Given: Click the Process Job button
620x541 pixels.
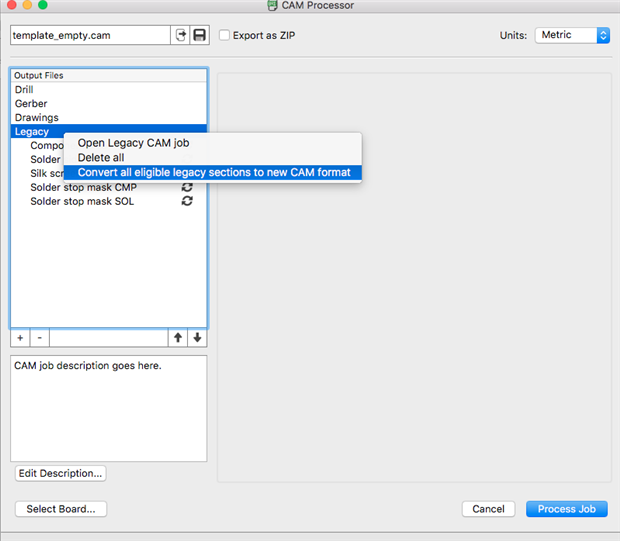Looking at the screenshot, I should click(567, 509).
